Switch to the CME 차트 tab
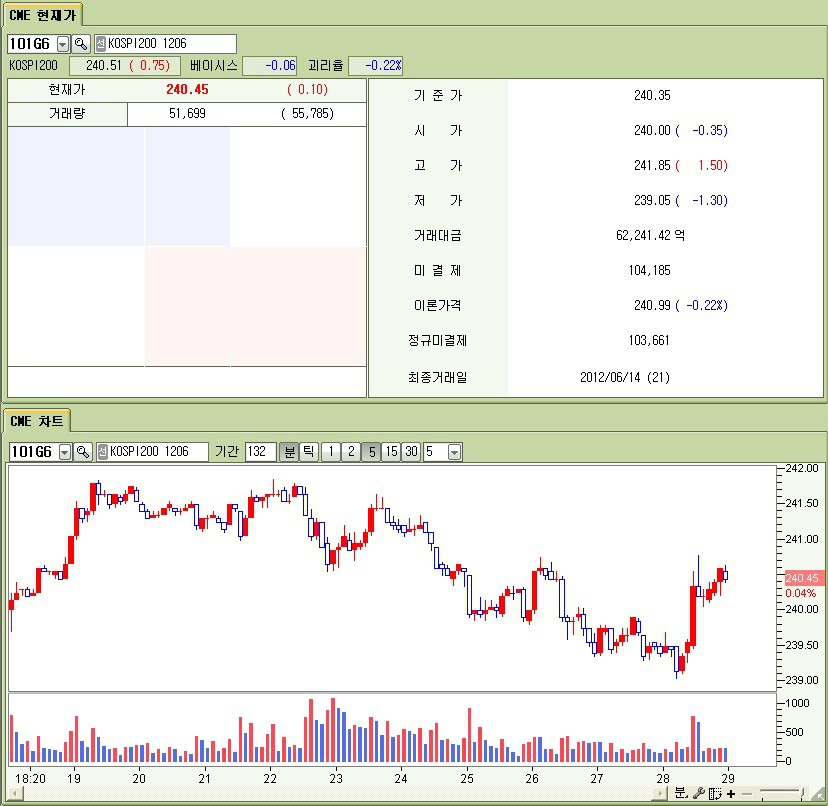Viewport: 828px width, 806px height. coord(36,421)
